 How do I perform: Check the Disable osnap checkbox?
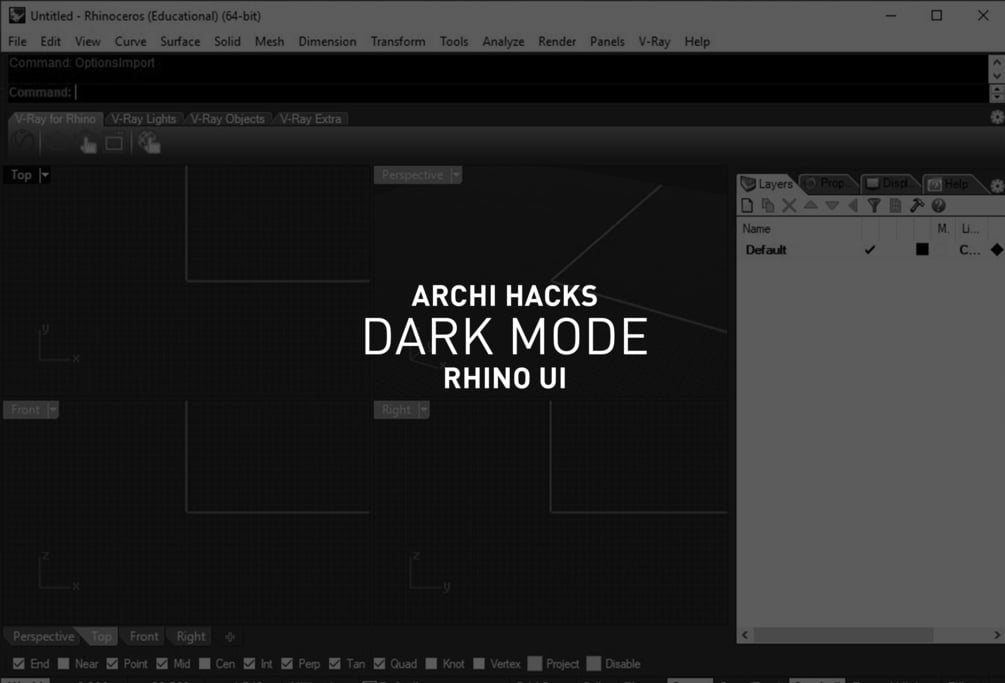coord(594,664)
